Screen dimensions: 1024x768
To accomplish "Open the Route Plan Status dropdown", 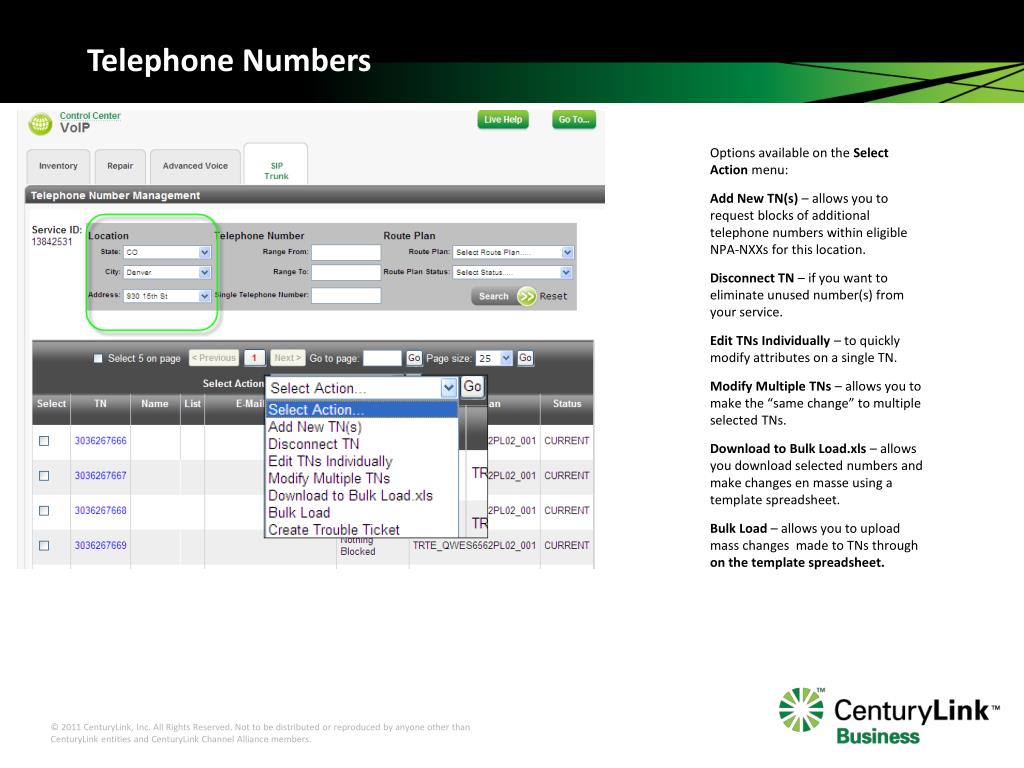I will 513,272.
